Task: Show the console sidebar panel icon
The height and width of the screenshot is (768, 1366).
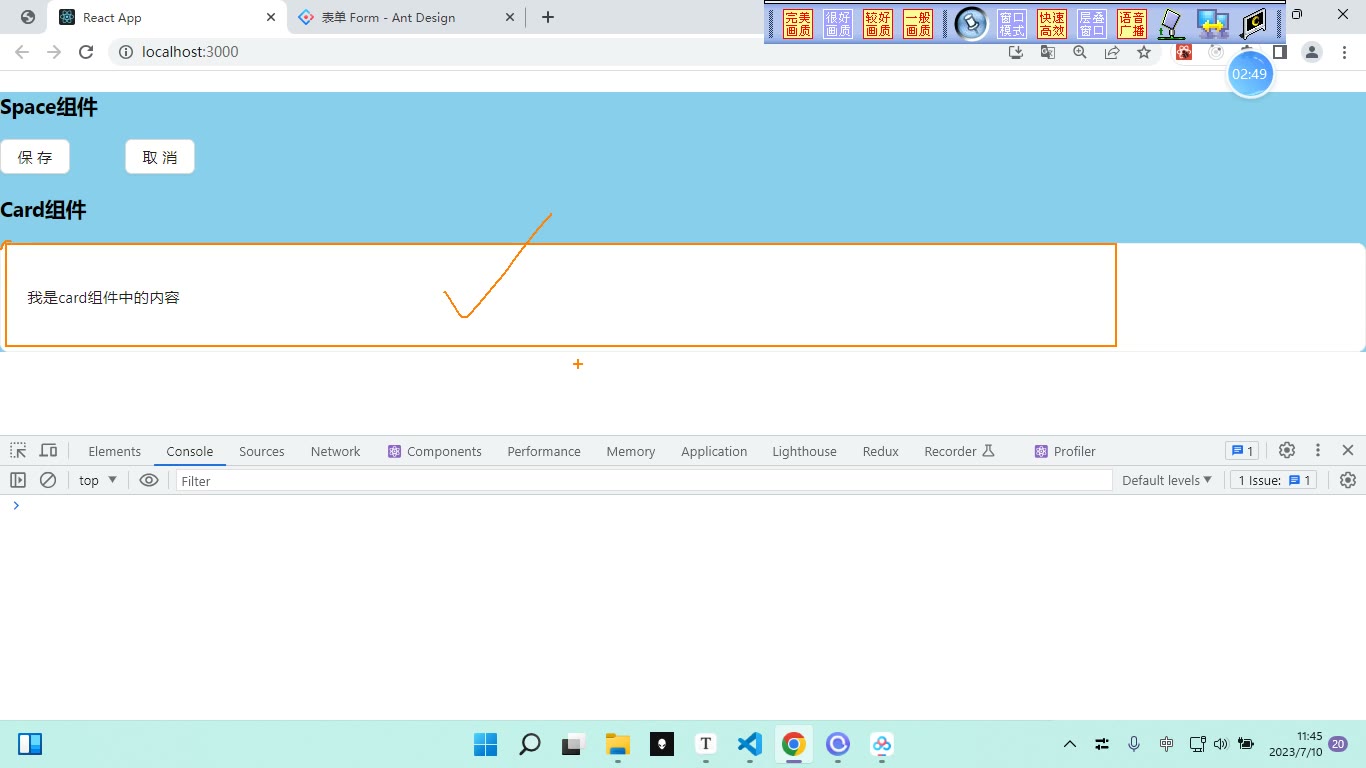Action: [18, 480]
